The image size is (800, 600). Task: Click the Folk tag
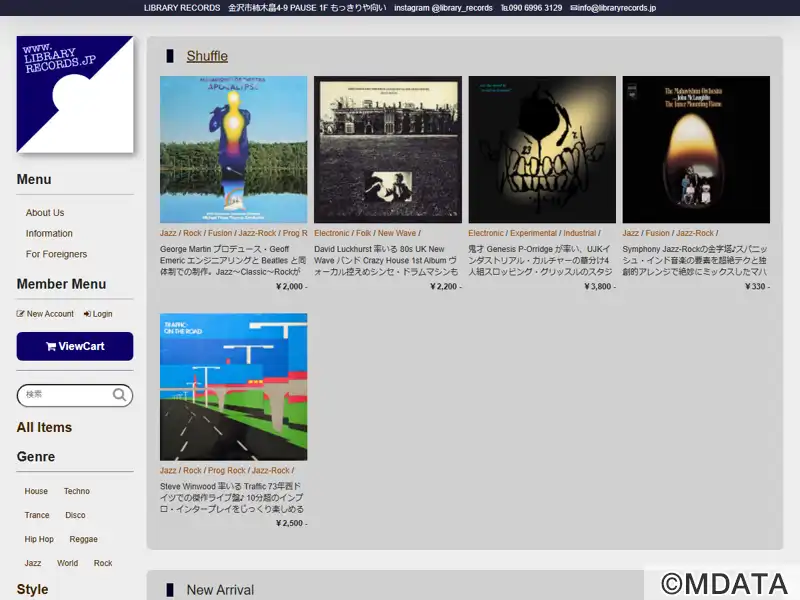363,233
